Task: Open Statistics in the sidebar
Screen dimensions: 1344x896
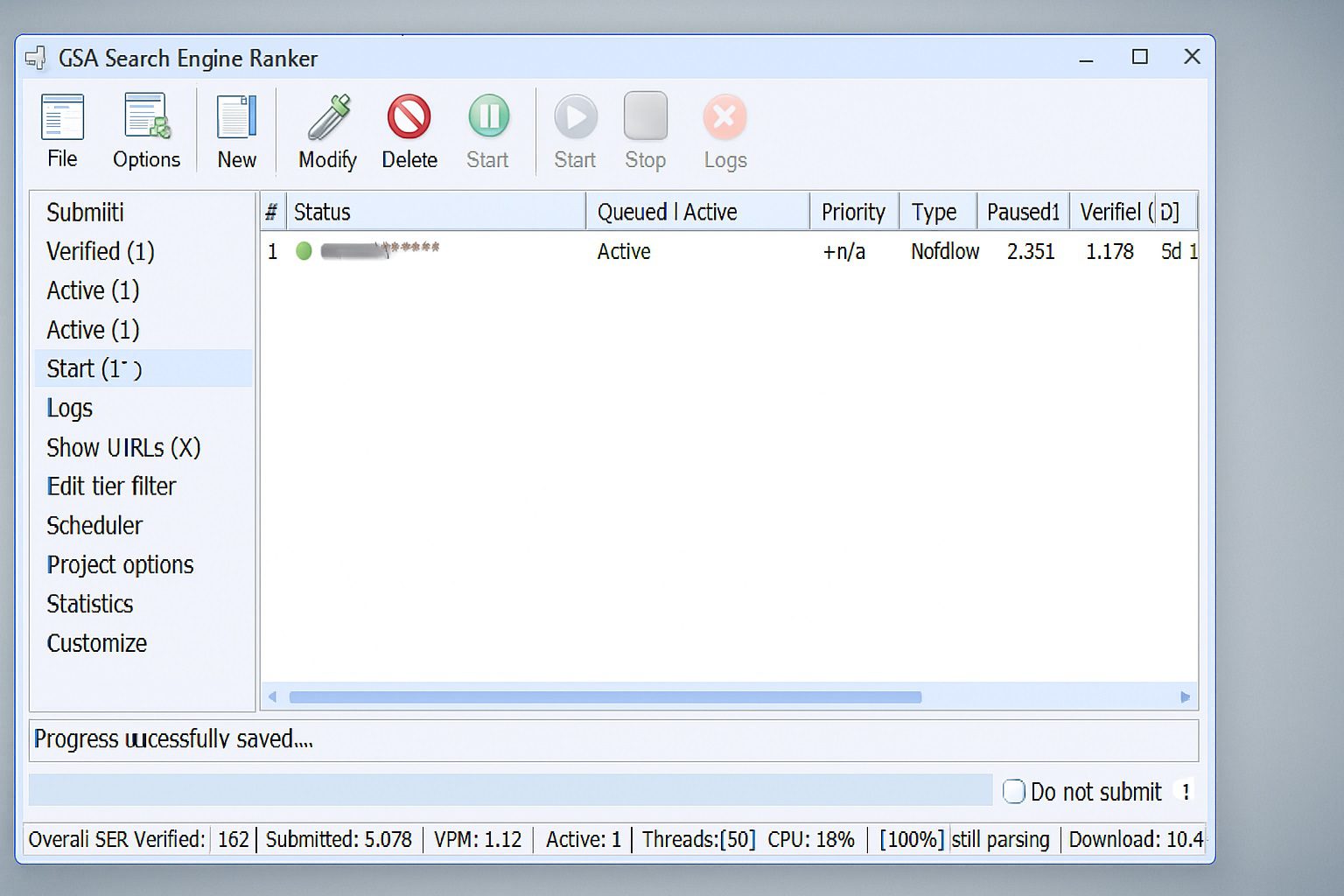Action: pos(89,605)
